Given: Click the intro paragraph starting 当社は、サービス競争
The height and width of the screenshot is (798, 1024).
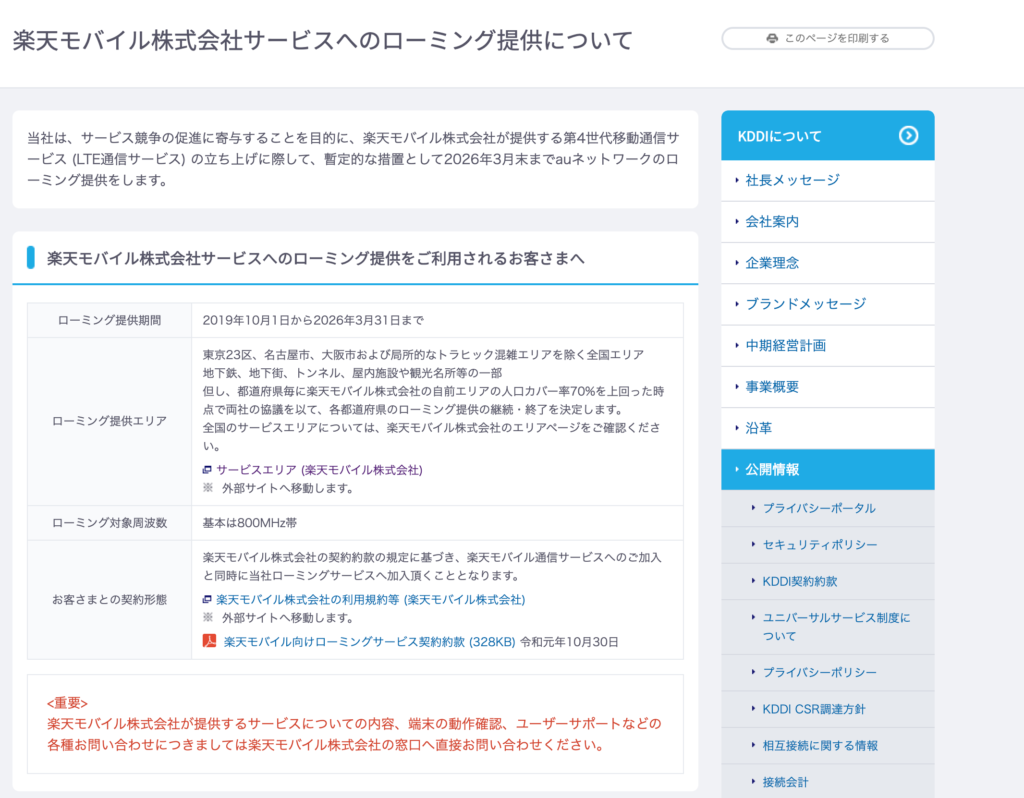Looking at the screenshot, I should (x=353, y=159).
